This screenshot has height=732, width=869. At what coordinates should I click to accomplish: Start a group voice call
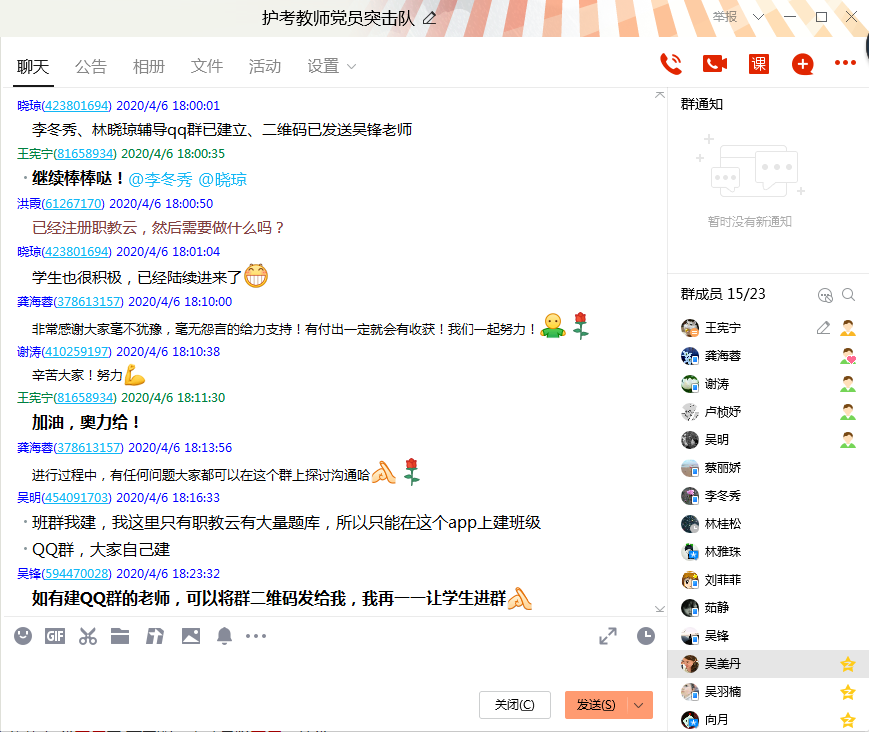click(670, 65)
